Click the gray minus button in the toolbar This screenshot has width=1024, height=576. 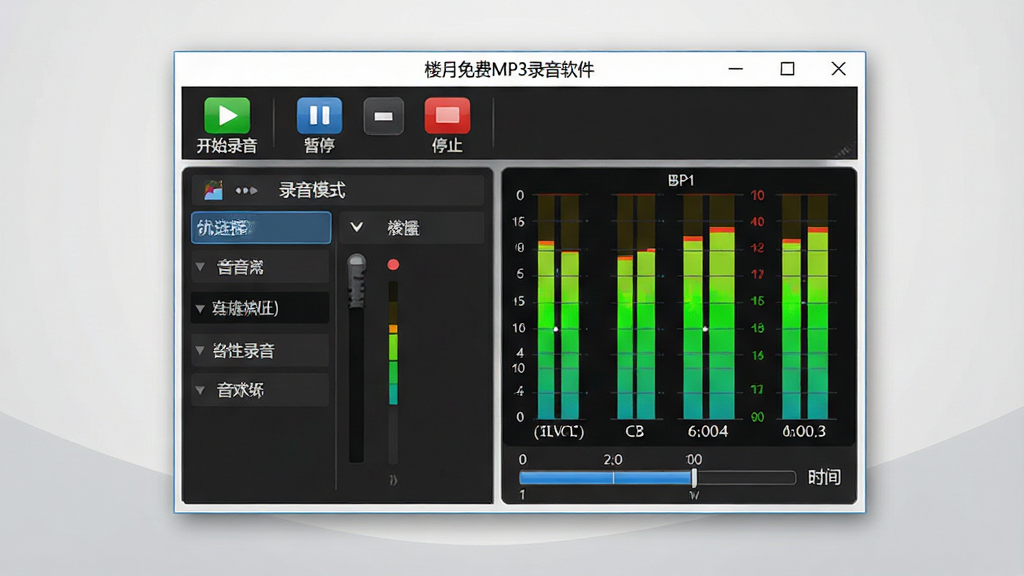coord(383,116)
